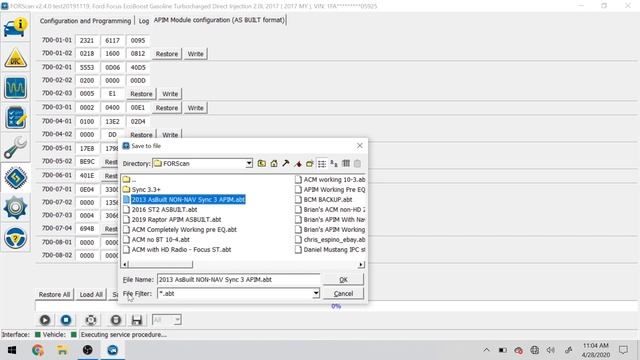Click Write on the 7D0-03-01 row
Image resolution: width=640 pixels, height=360 pixels.
pos(196,108)
